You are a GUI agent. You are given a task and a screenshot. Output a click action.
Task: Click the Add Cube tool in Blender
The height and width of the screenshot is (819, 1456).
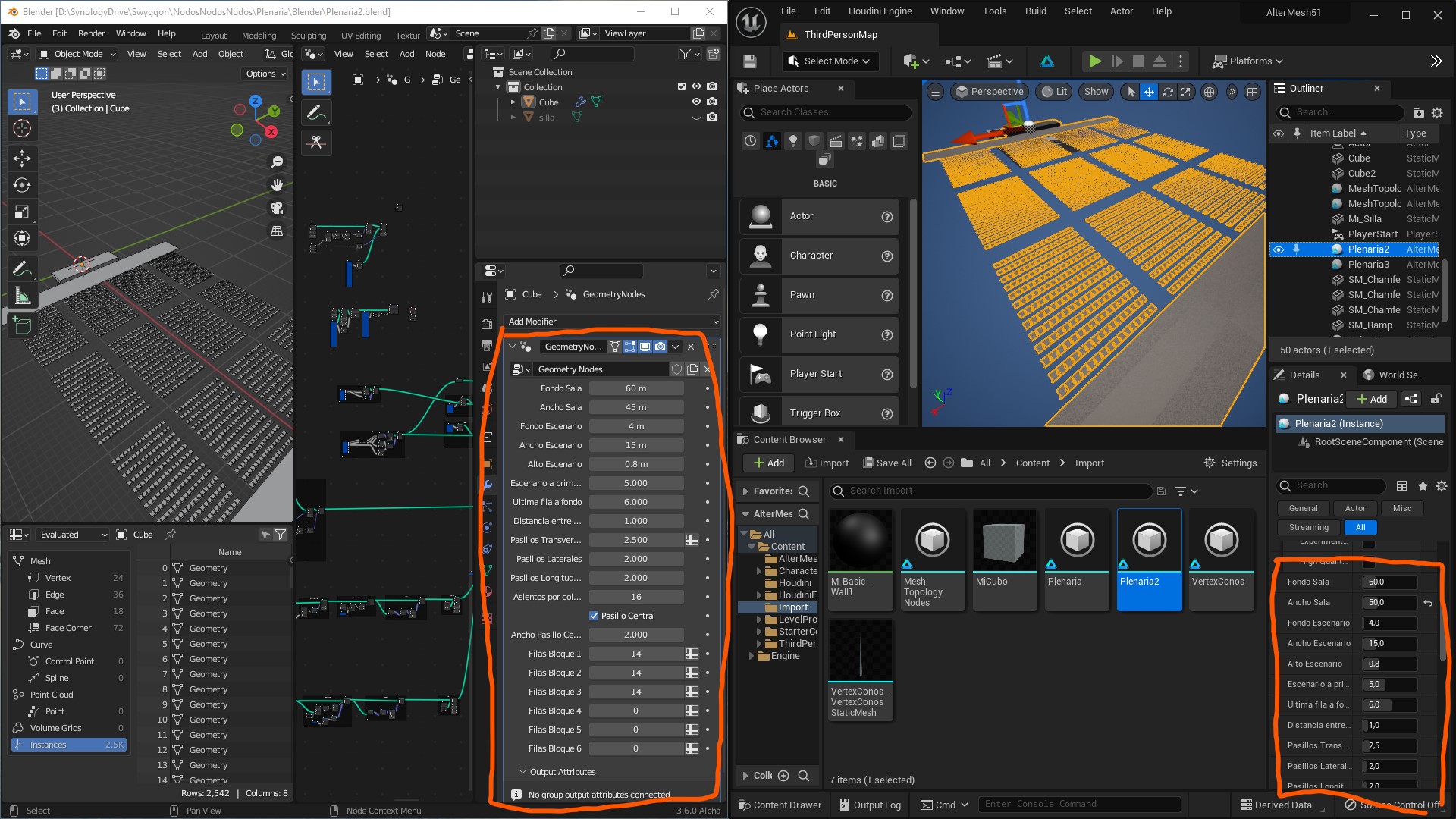coord(22,326)
